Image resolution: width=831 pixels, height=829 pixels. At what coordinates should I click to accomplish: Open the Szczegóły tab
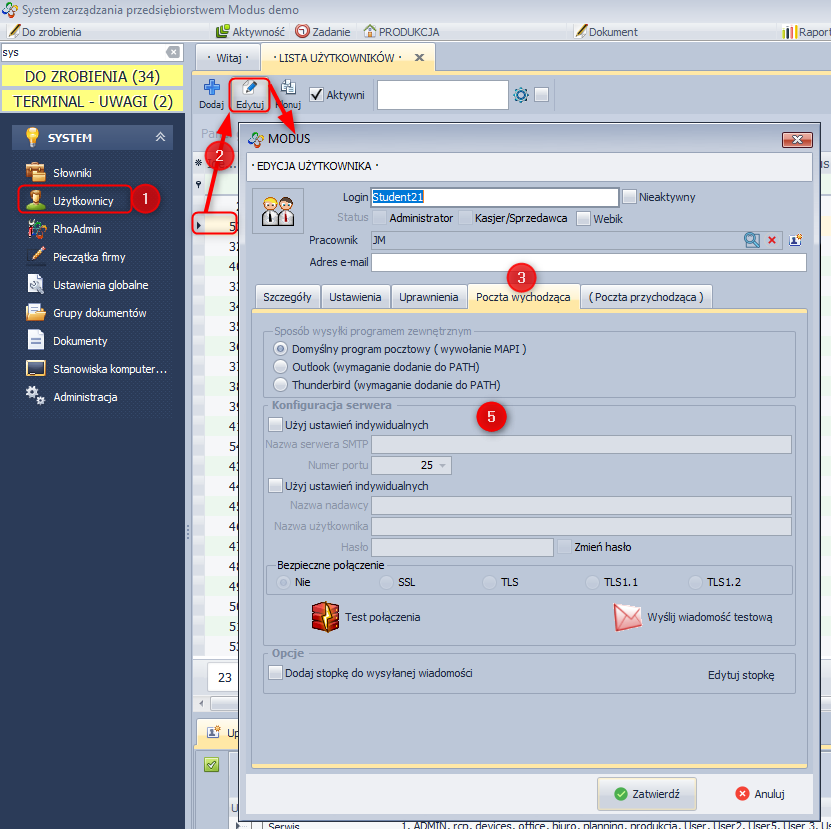click(x=287, y=297)
